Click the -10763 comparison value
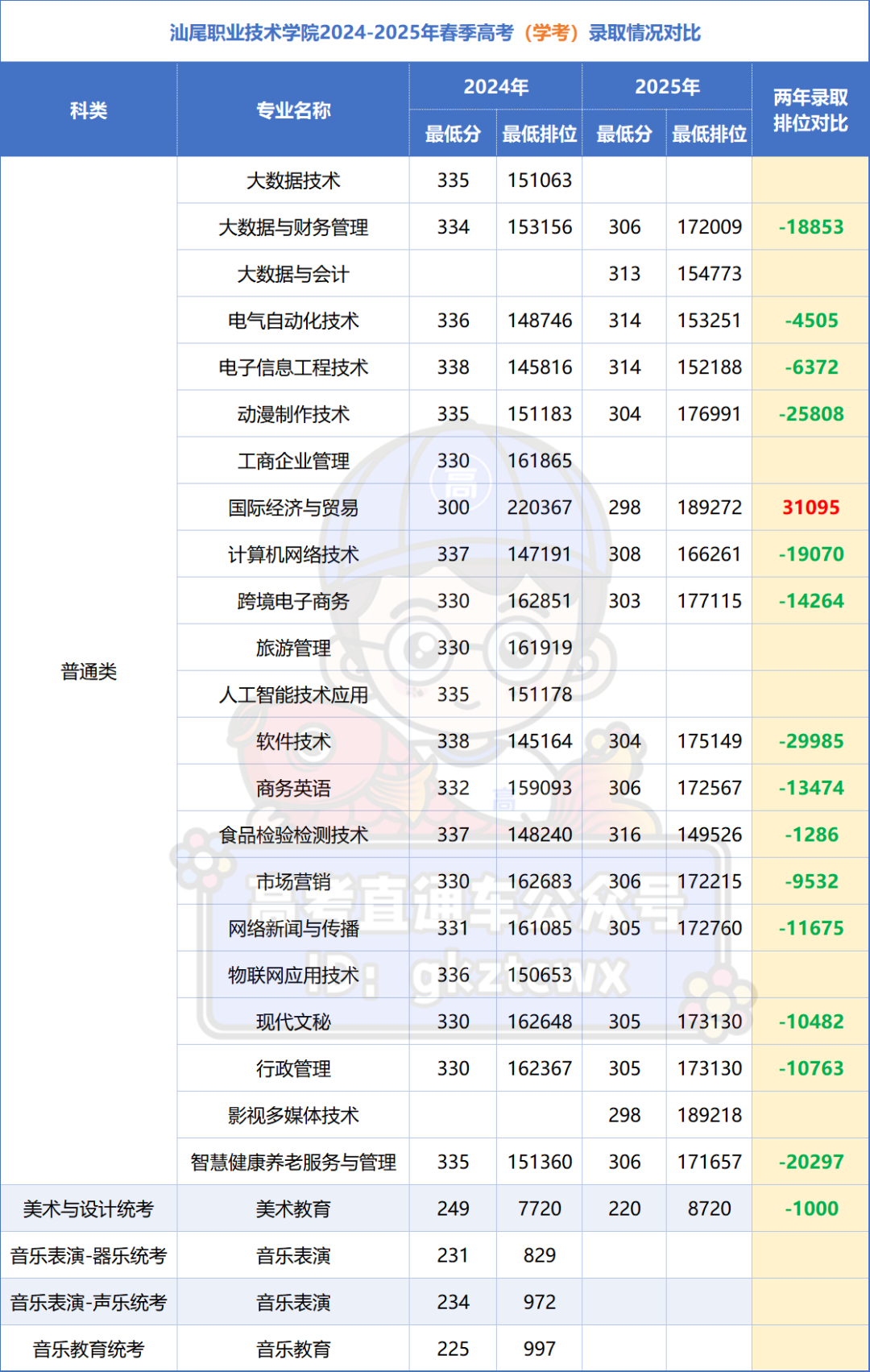The width and height of the screenshot is (870, 1372). [810, 1068]
